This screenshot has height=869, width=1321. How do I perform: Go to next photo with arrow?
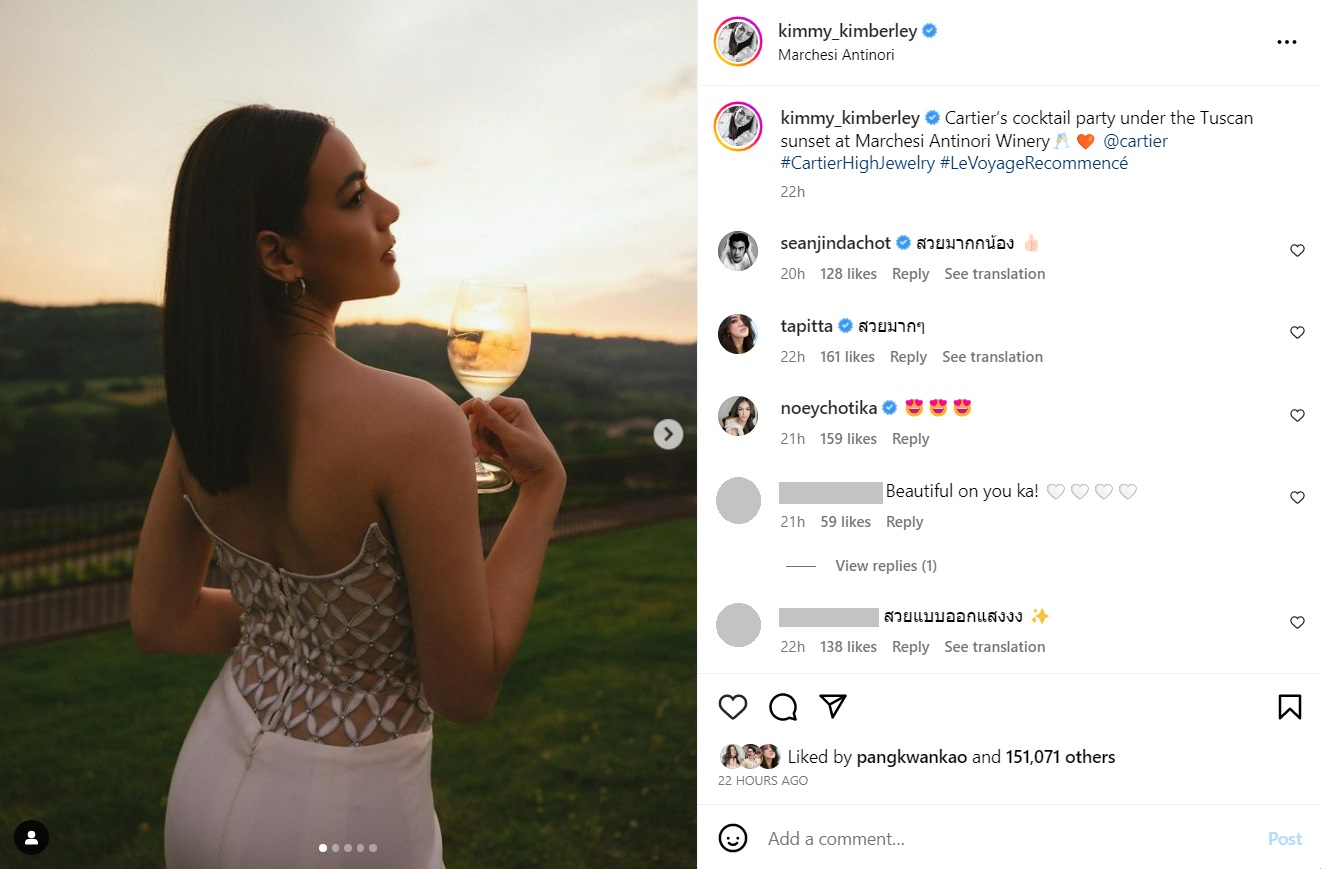click(668, 434)
